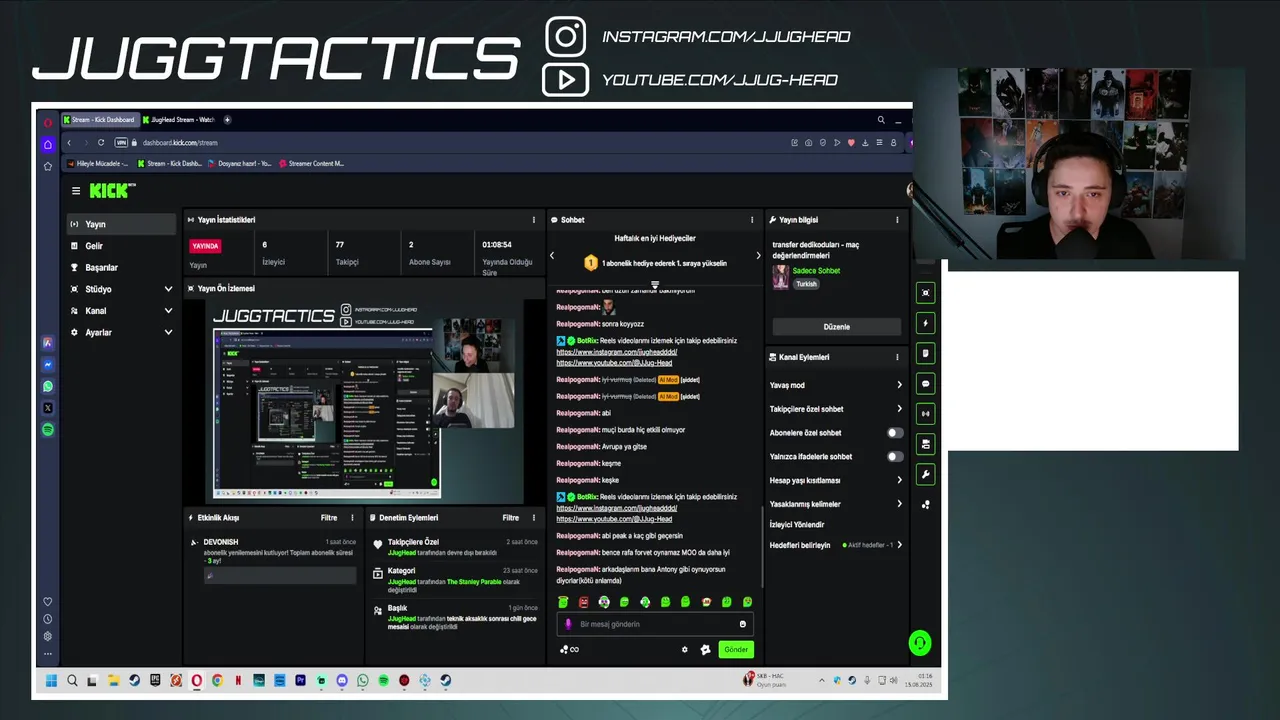
Task: Show next gifter leaderboard slide
Action: pos(757,256)
